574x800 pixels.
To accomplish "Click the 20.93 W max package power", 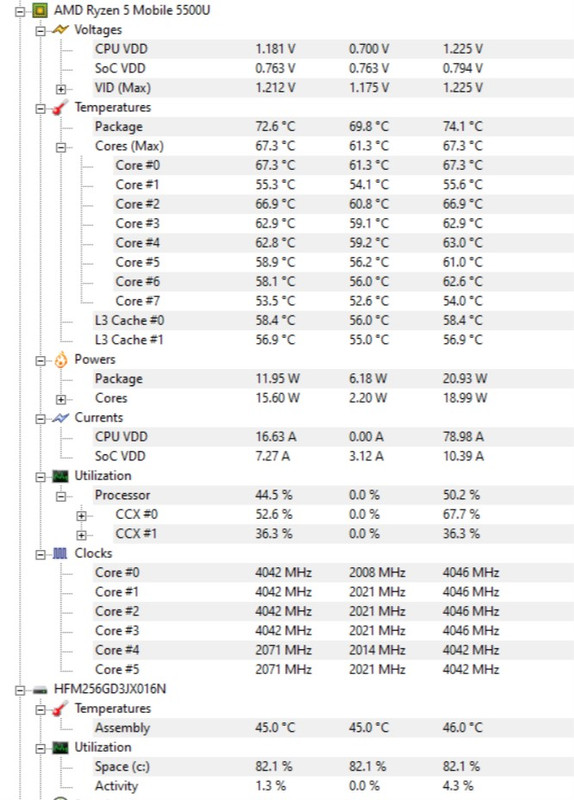I will coord(465,379).
